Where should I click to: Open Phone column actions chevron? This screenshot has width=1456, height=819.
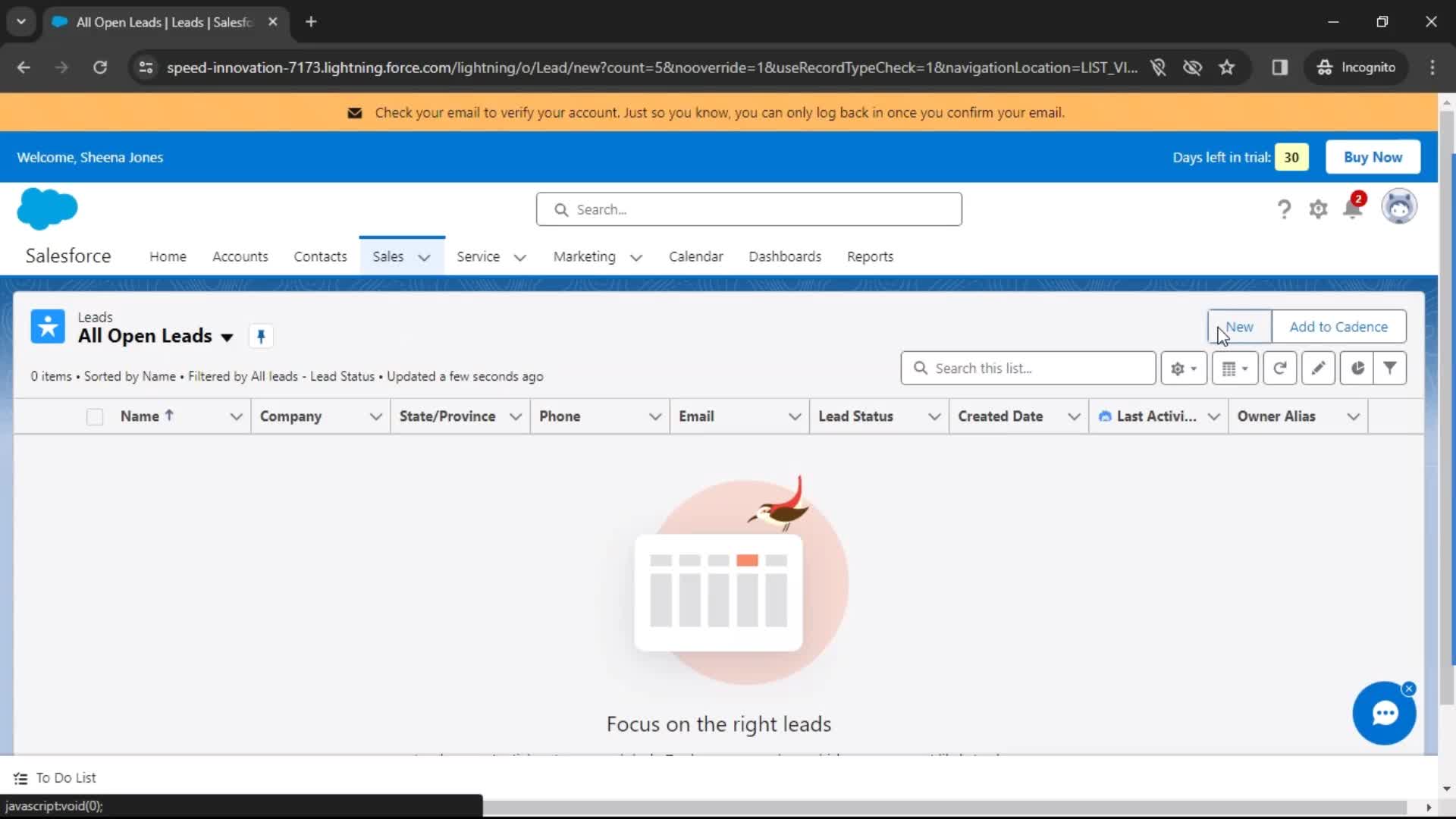click(655, 416)
